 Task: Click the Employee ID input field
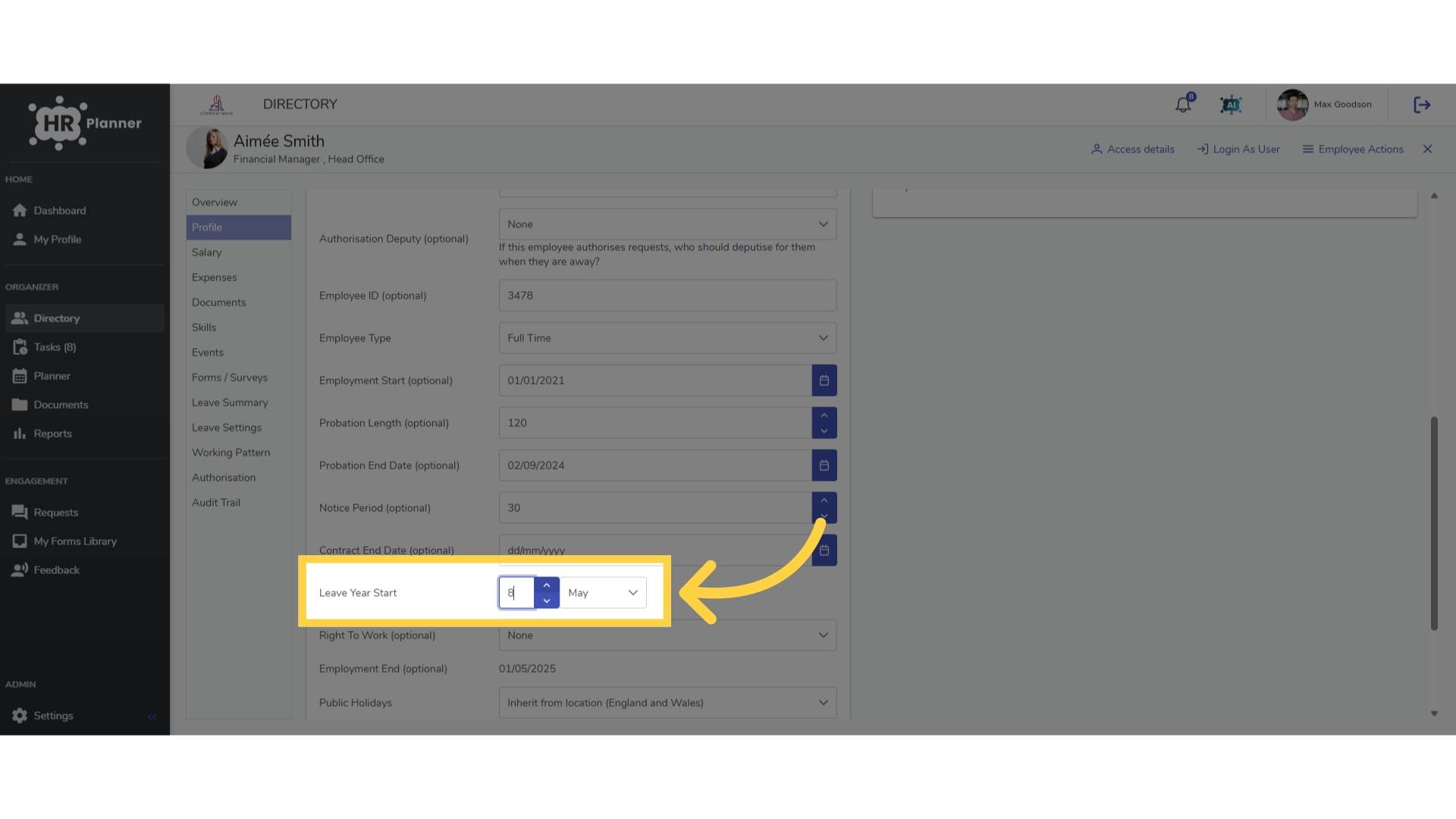point(667,296)
